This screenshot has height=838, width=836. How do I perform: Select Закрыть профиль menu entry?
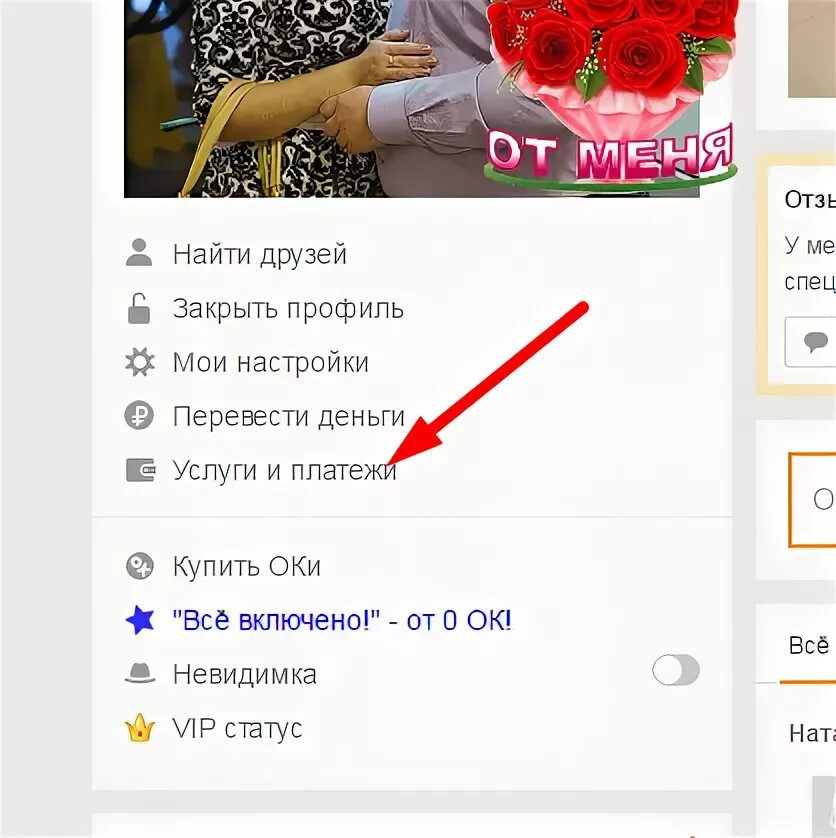click(288, 309)
